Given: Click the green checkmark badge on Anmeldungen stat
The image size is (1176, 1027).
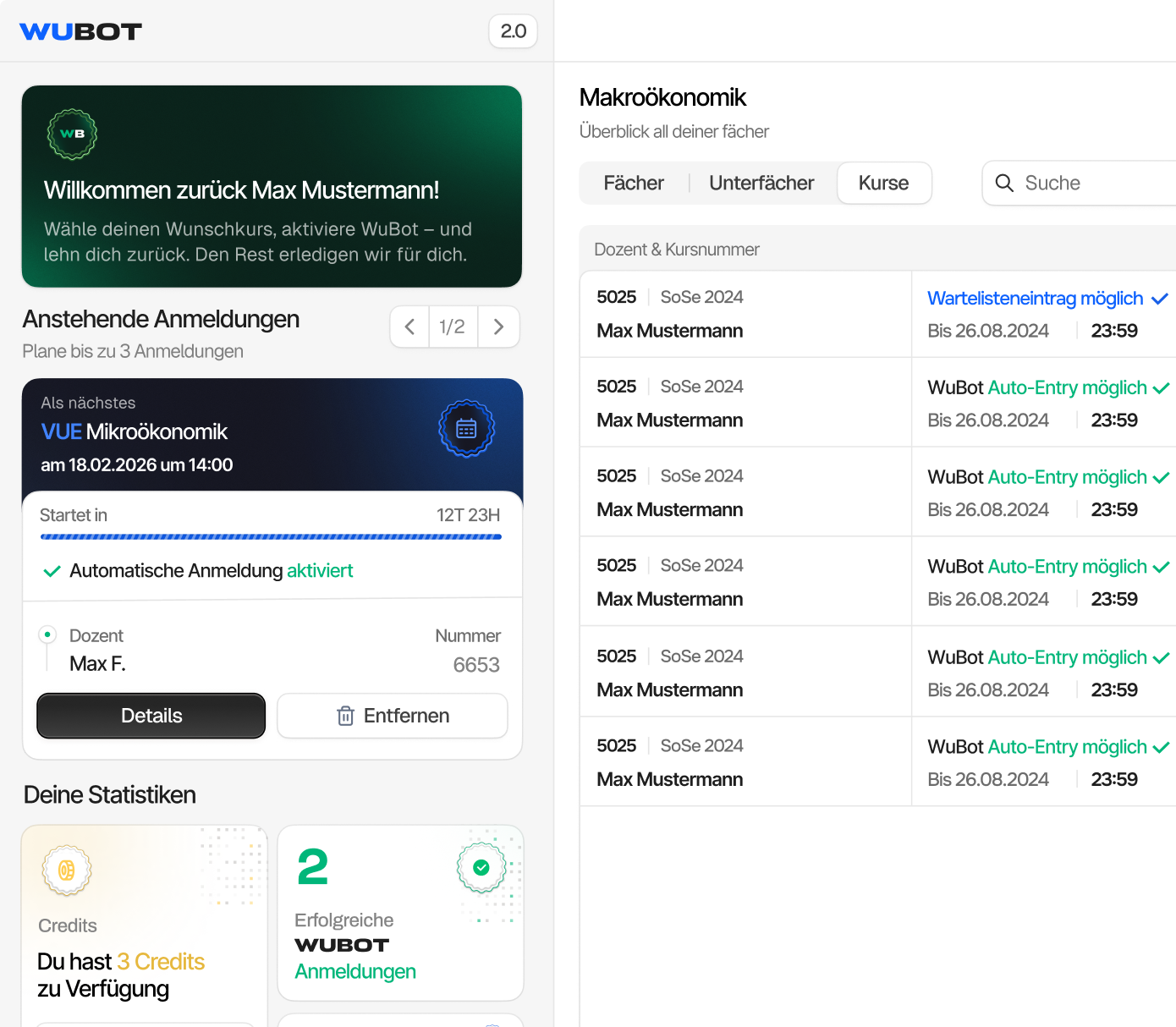Looking at the screenshot, I should [481, 867].
